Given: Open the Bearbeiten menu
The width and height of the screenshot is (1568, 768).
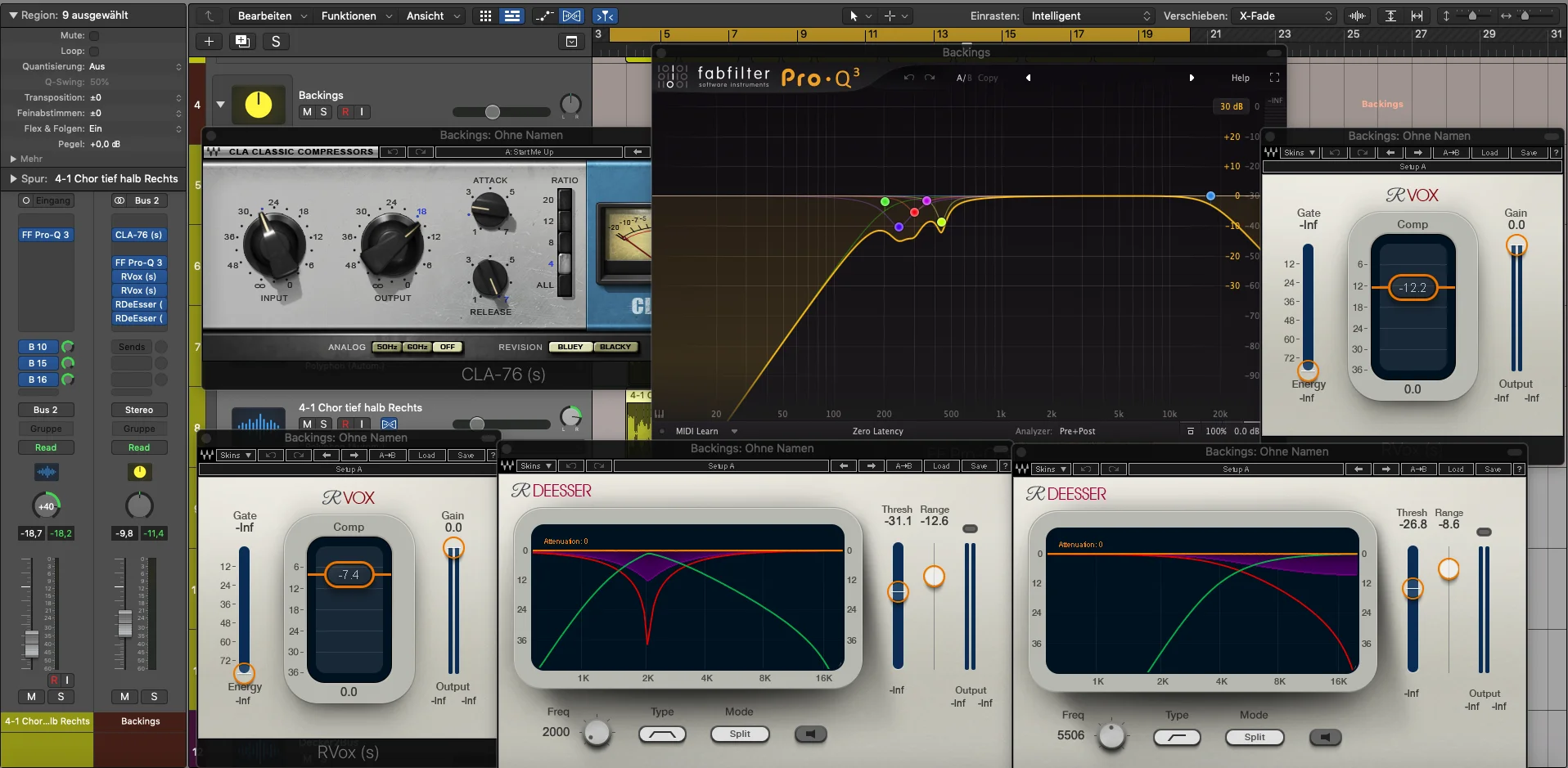Looking at the screenshot, I should coord(272,16).
